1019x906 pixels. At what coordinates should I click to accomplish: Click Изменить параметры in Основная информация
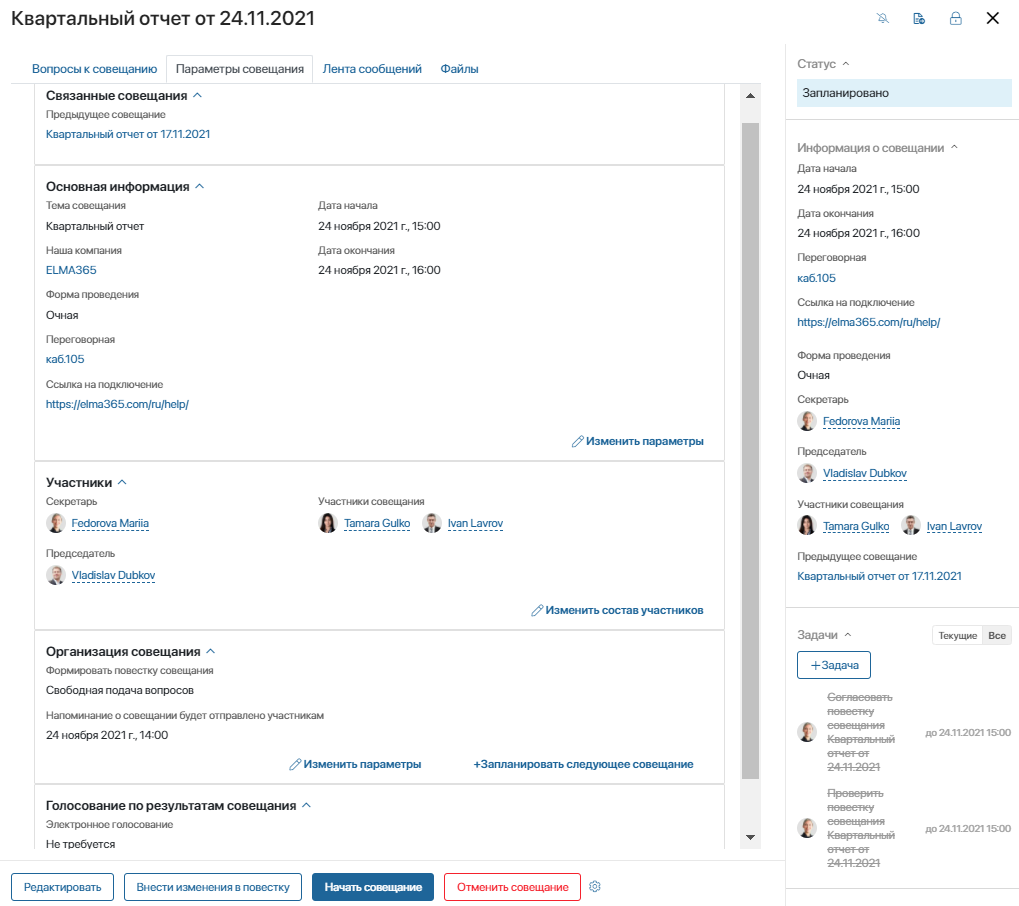pos(645,441)
